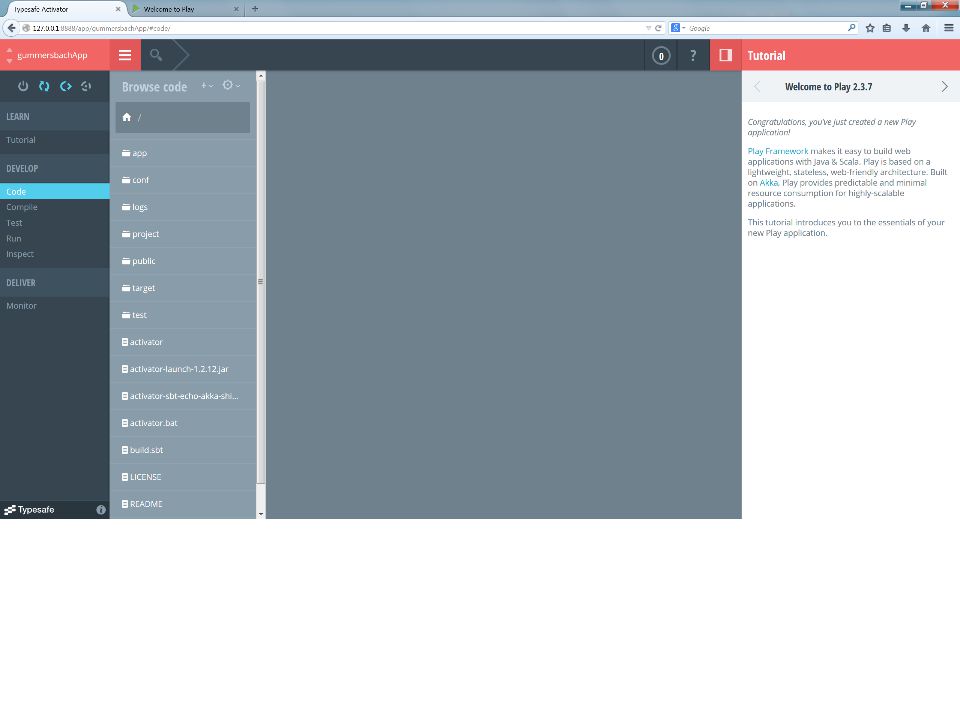Click the dashed-circle status icon in sidebar
Screen dimensions: 960x720
86,86
